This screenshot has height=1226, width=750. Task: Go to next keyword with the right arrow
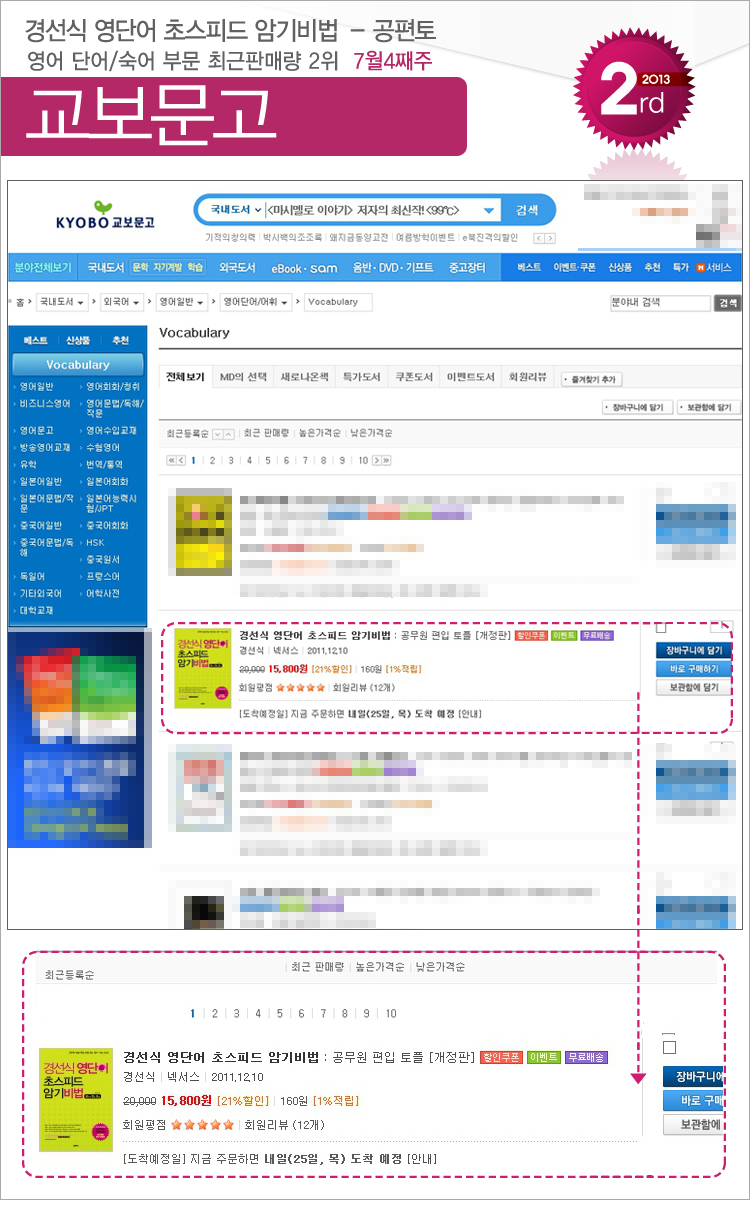pos(550,238)
